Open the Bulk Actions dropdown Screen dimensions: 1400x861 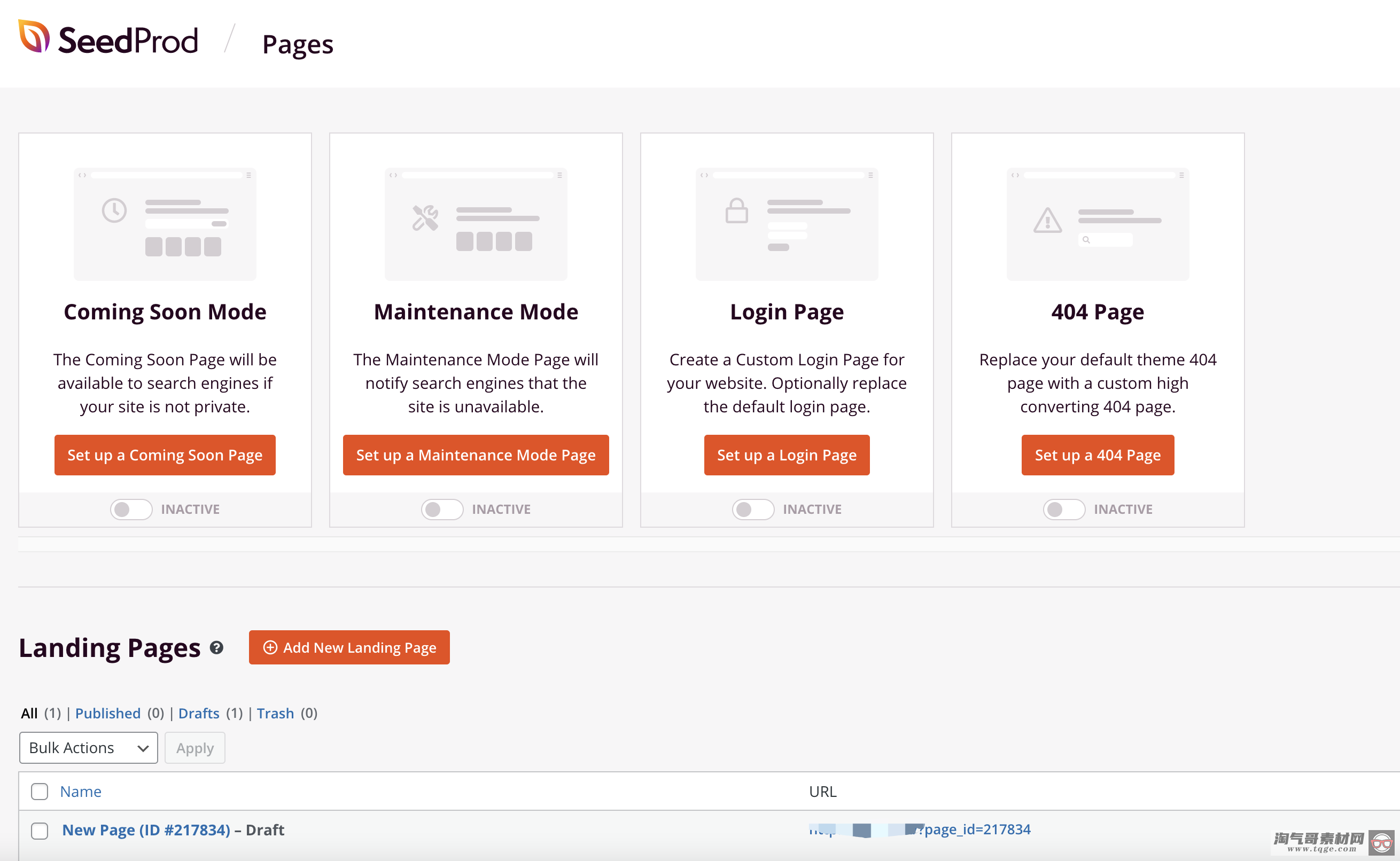[88, 748]
